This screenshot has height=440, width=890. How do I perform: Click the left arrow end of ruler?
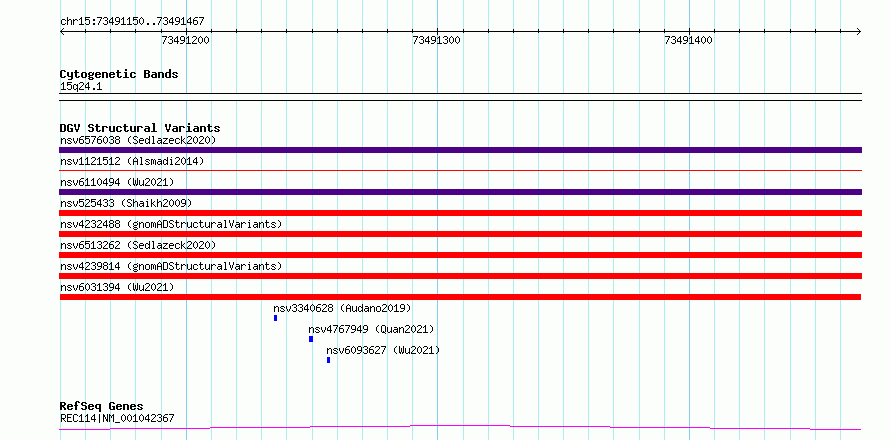(62, 32)
